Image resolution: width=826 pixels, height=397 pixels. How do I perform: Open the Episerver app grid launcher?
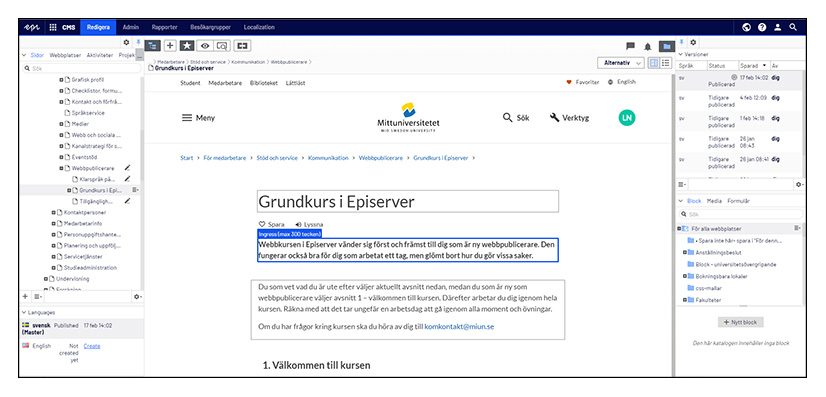click(53, 27)
